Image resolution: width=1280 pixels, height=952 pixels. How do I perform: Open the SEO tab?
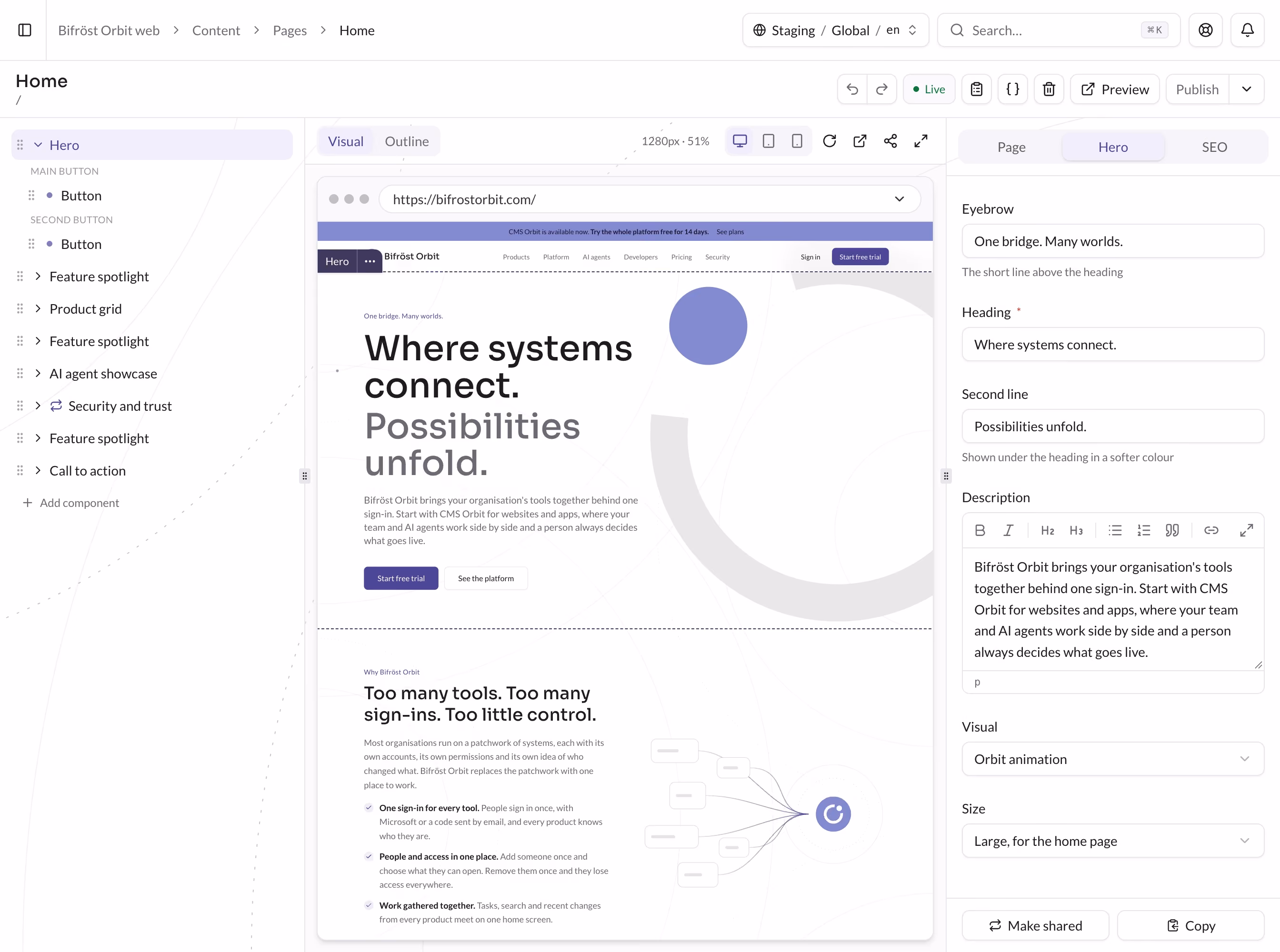[x=1214, y=147]
